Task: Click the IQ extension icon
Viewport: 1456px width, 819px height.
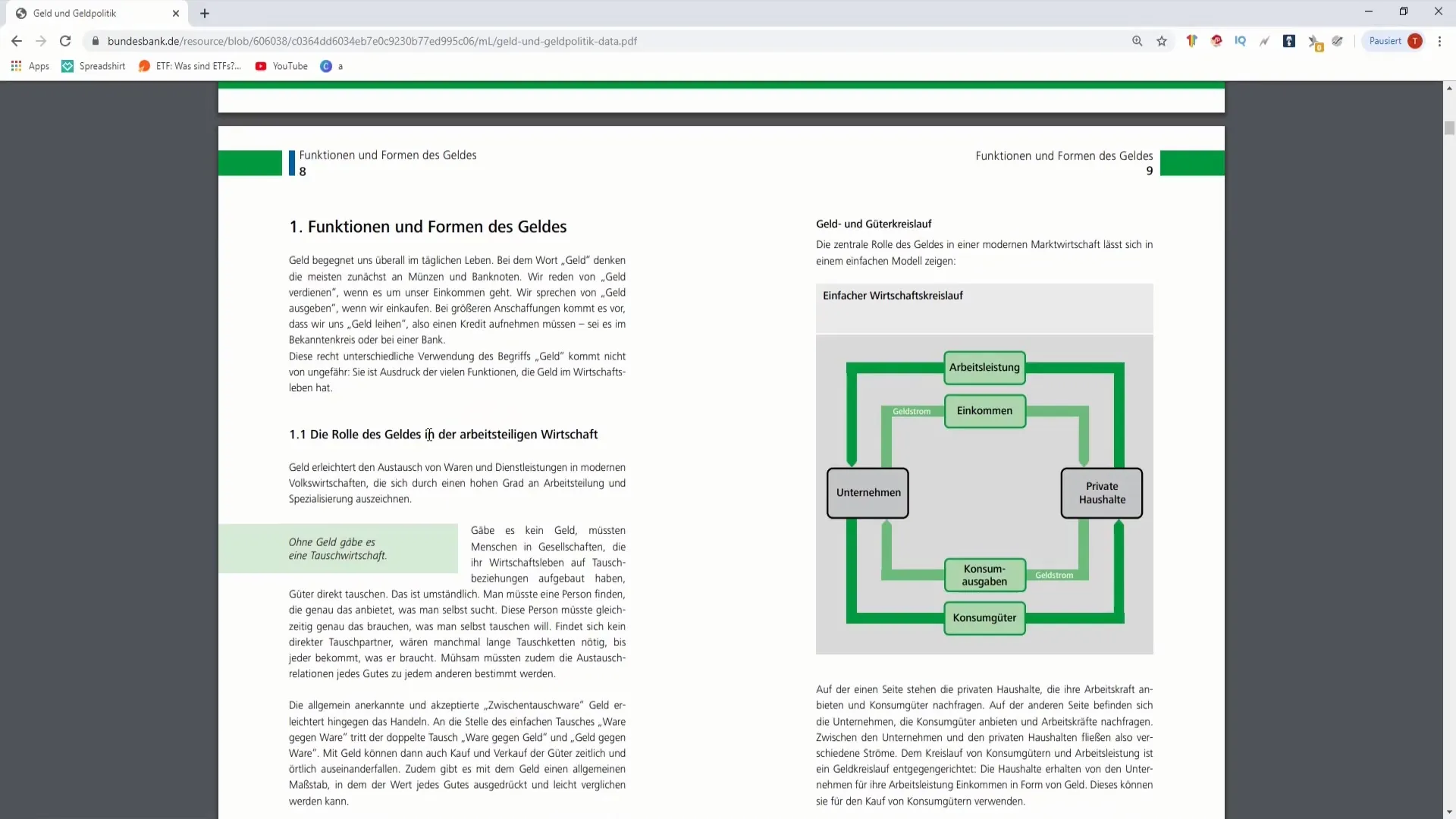Action: pyautogui.click(x=1241, y=41)
